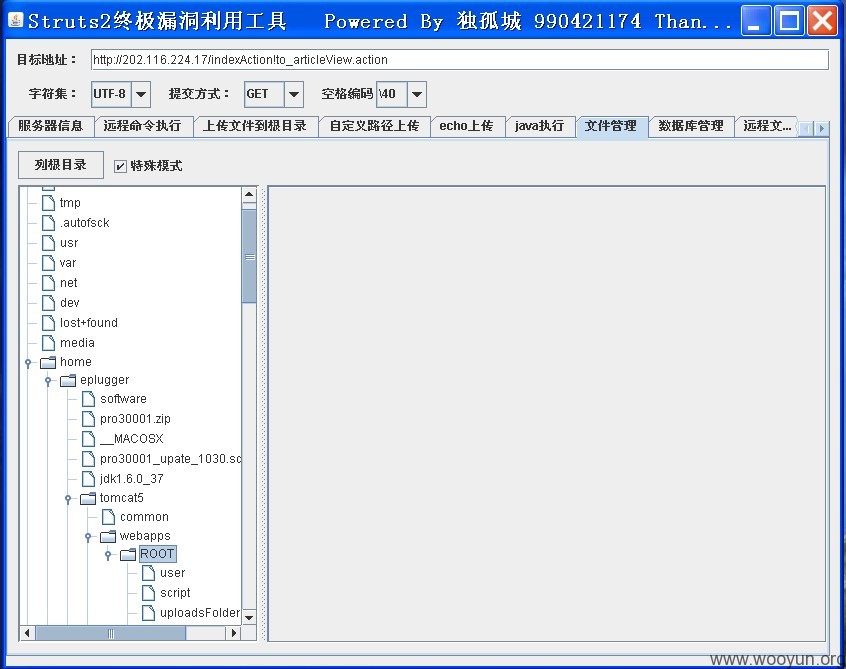Collapse the home tree node

point(28,363)
